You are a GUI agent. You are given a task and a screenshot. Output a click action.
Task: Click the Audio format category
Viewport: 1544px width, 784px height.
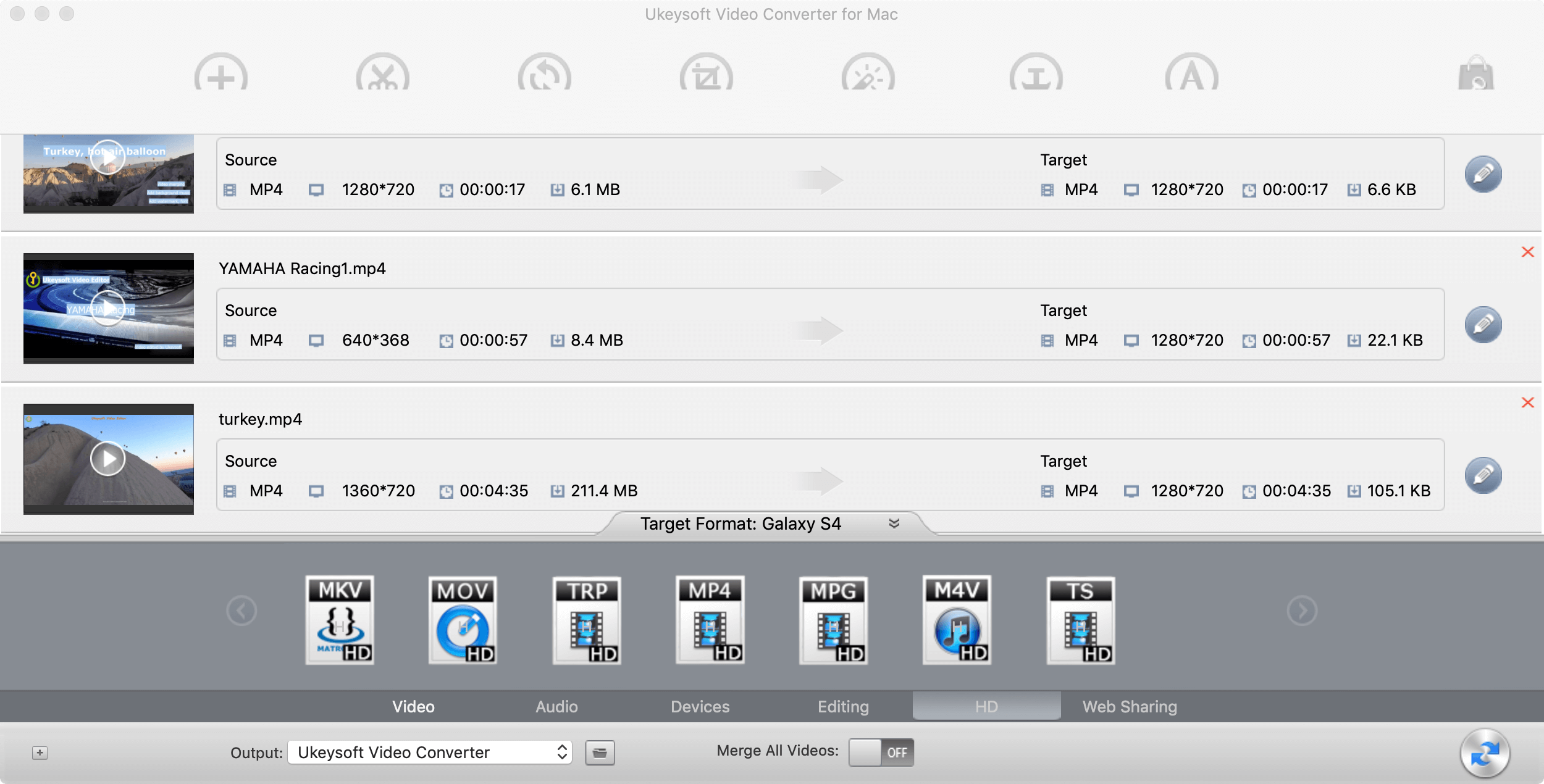[x=556, y=705]
